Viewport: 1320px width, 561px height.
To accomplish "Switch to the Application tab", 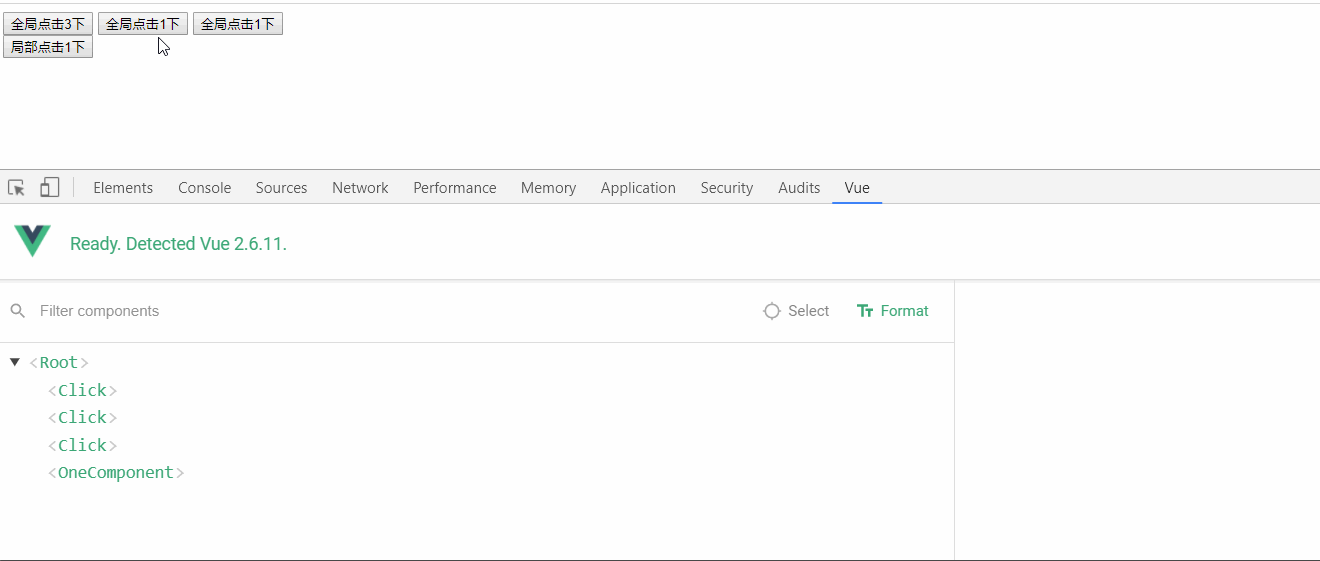I will pos(638,188).
